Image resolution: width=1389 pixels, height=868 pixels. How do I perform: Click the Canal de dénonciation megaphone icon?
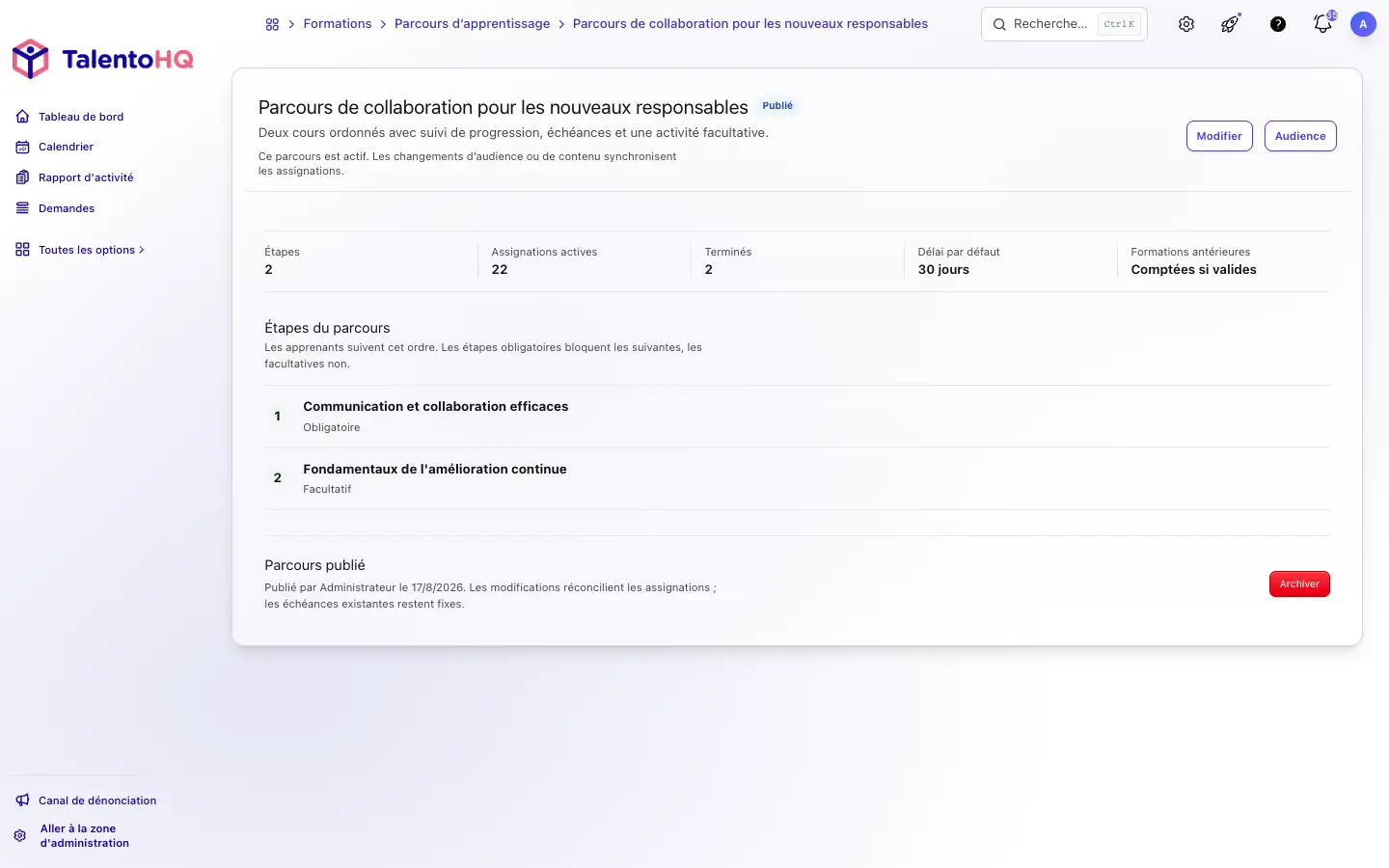click(22, 800)
